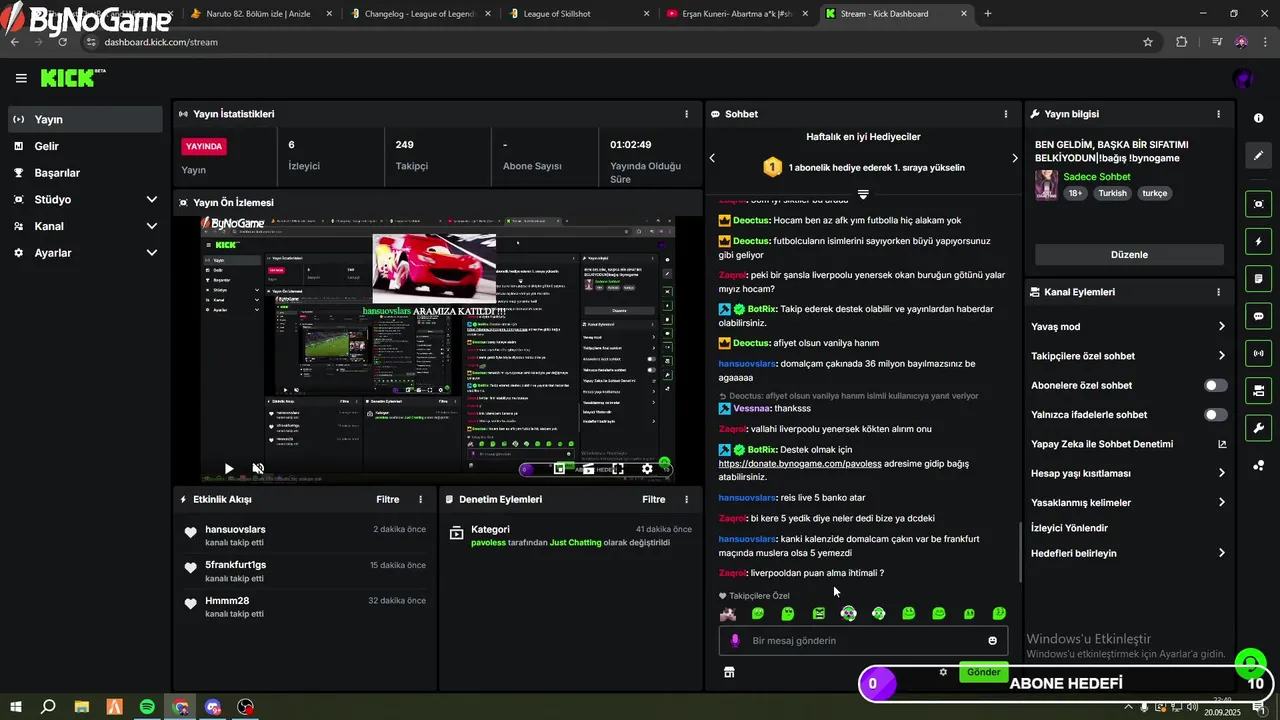Go to next gifters leaderboard slide
Viewport: 1280px width, 720px height.
1014,158
